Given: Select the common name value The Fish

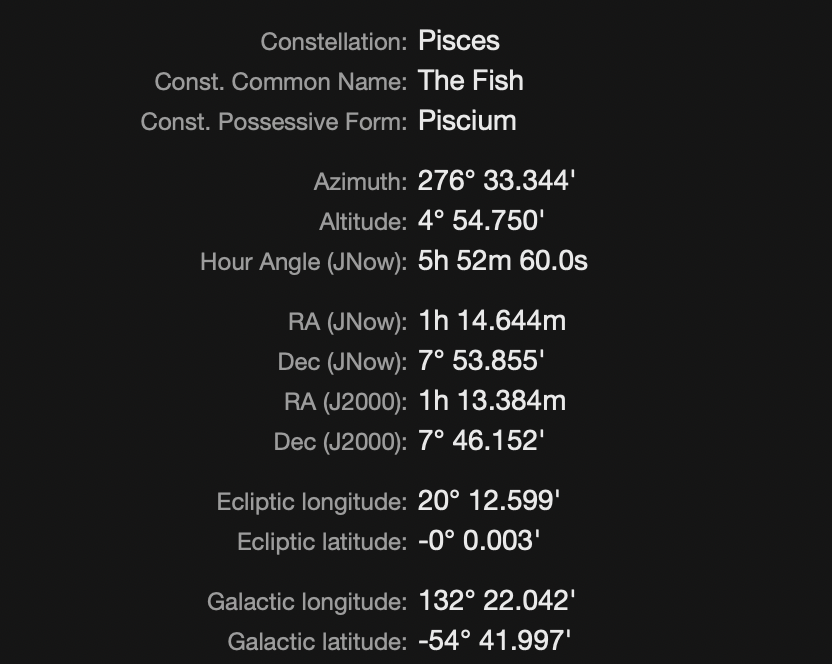Looking at the screenshot, I should point(471,81).
